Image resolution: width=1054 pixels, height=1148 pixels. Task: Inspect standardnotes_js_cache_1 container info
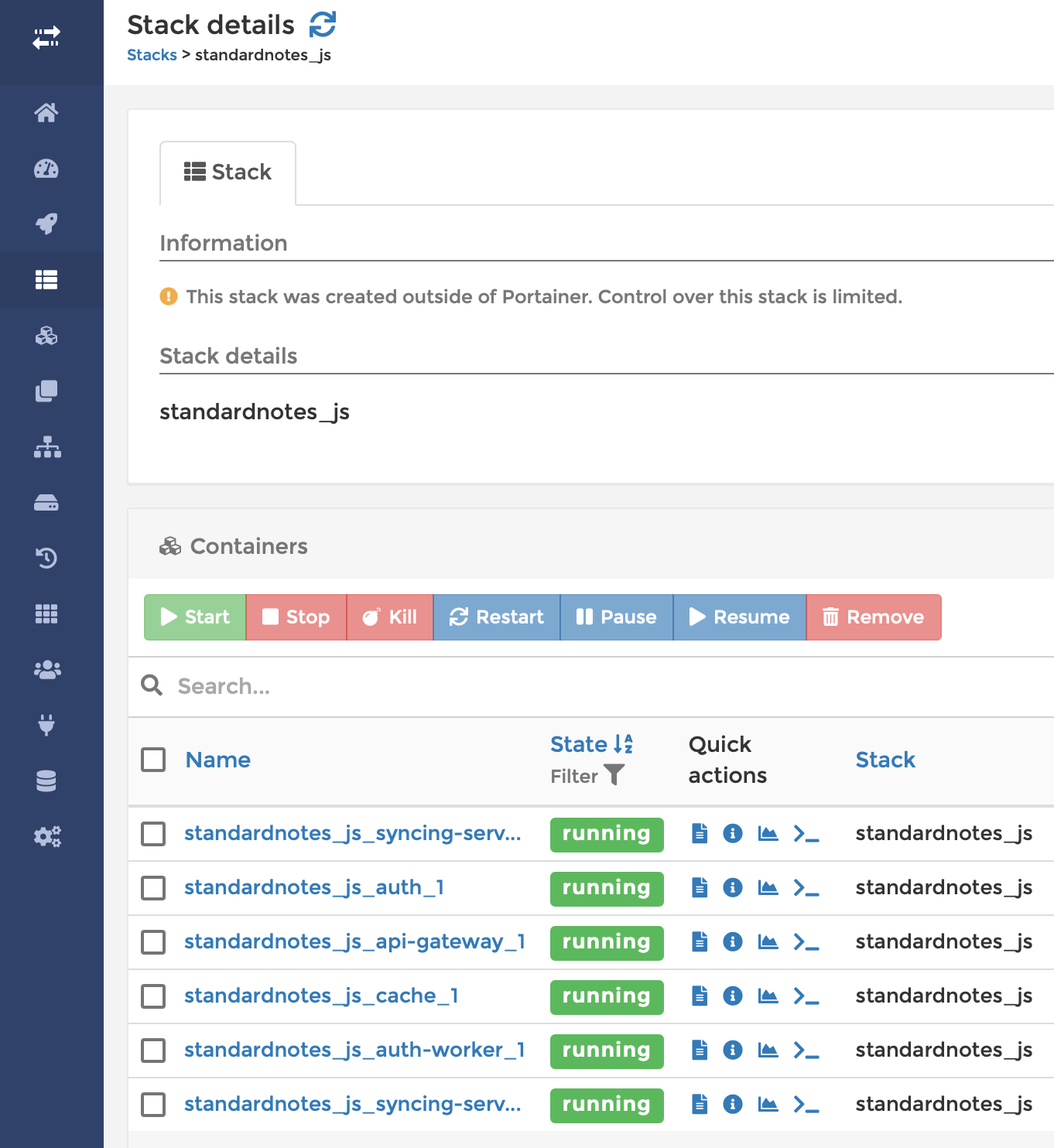pyautogui.click(x=733, y=996)
